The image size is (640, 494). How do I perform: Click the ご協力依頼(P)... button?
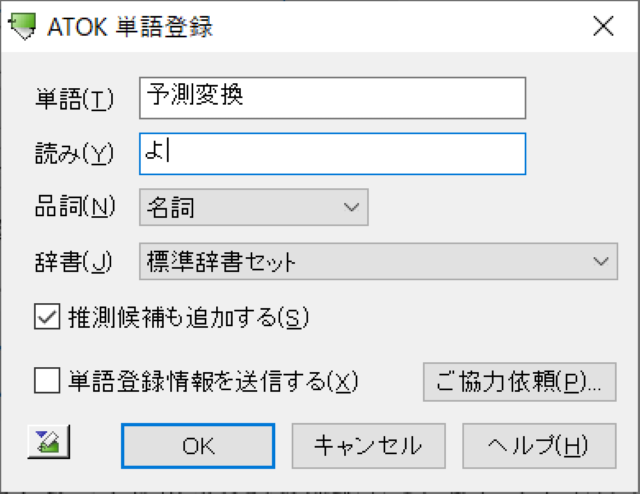coord(519,382)
